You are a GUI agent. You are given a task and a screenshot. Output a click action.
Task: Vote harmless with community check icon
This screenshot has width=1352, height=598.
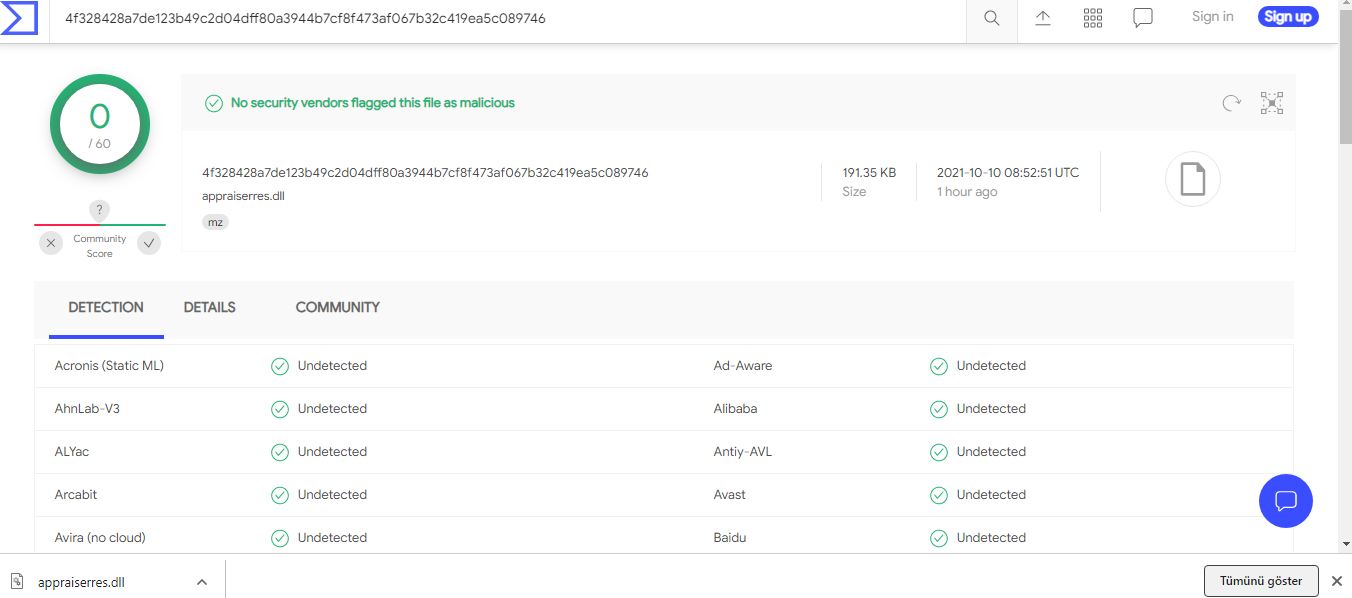click(149, 243)
